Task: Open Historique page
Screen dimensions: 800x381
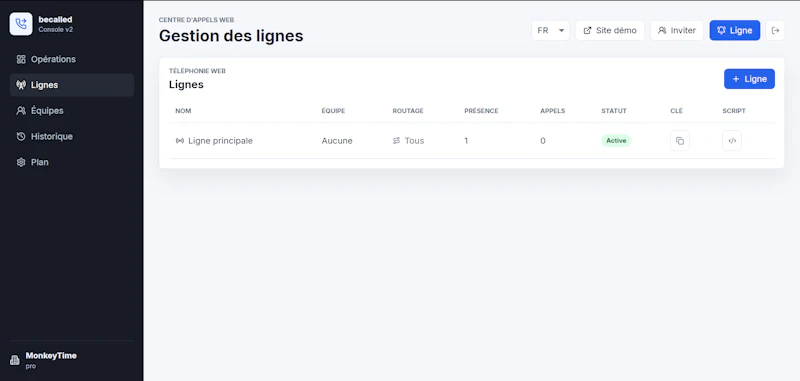Action: click(72, 137)
